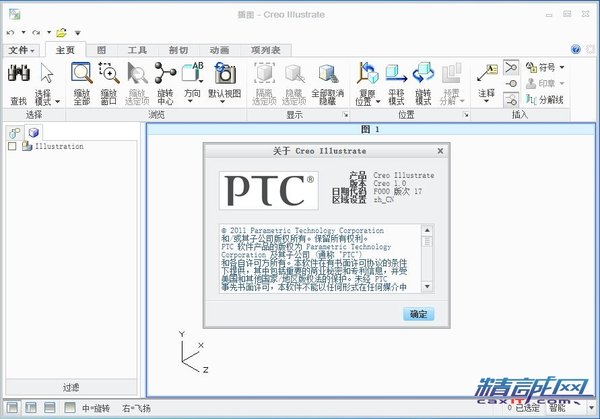Click the undo arrow in quick access toolbar

pos(11,33)
